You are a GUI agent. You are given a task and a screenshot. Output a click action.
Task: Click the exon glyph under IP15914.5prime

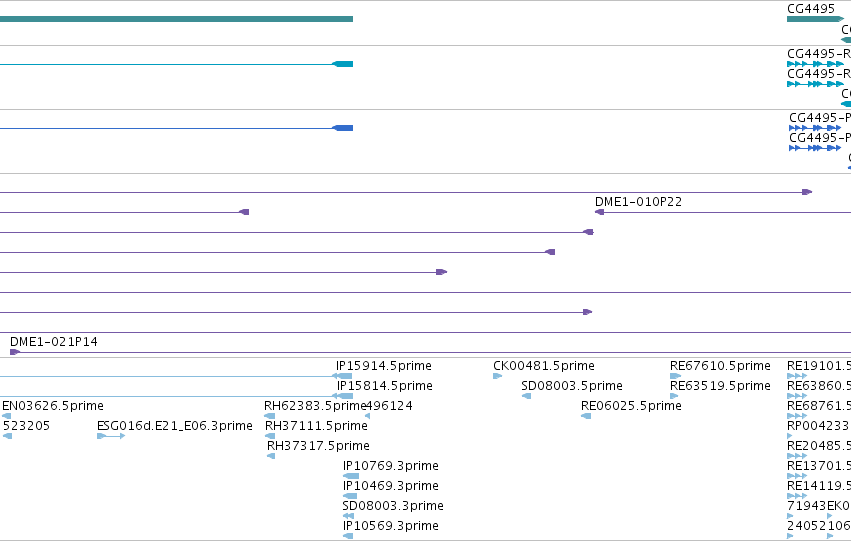tap(342, 376)
